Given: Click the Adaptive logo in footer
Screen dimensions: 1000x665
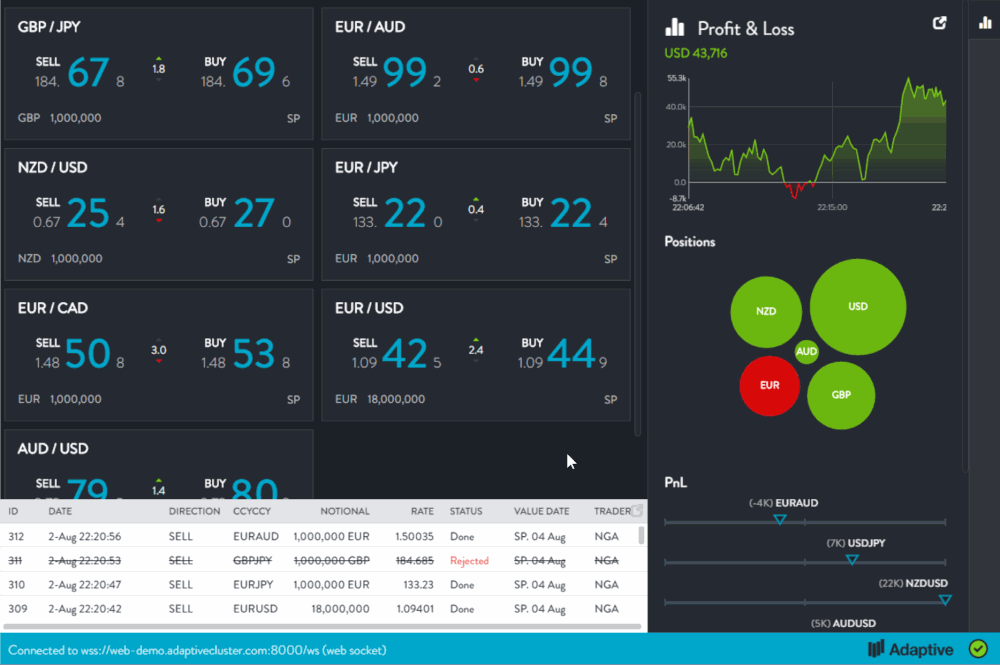Looking at the screenshot, I should [x=911, y=649].
